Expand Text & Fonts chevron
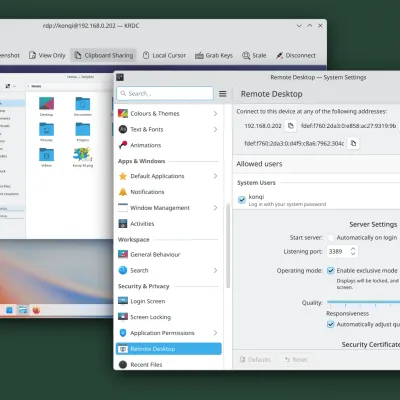 (x=215, y=129)
